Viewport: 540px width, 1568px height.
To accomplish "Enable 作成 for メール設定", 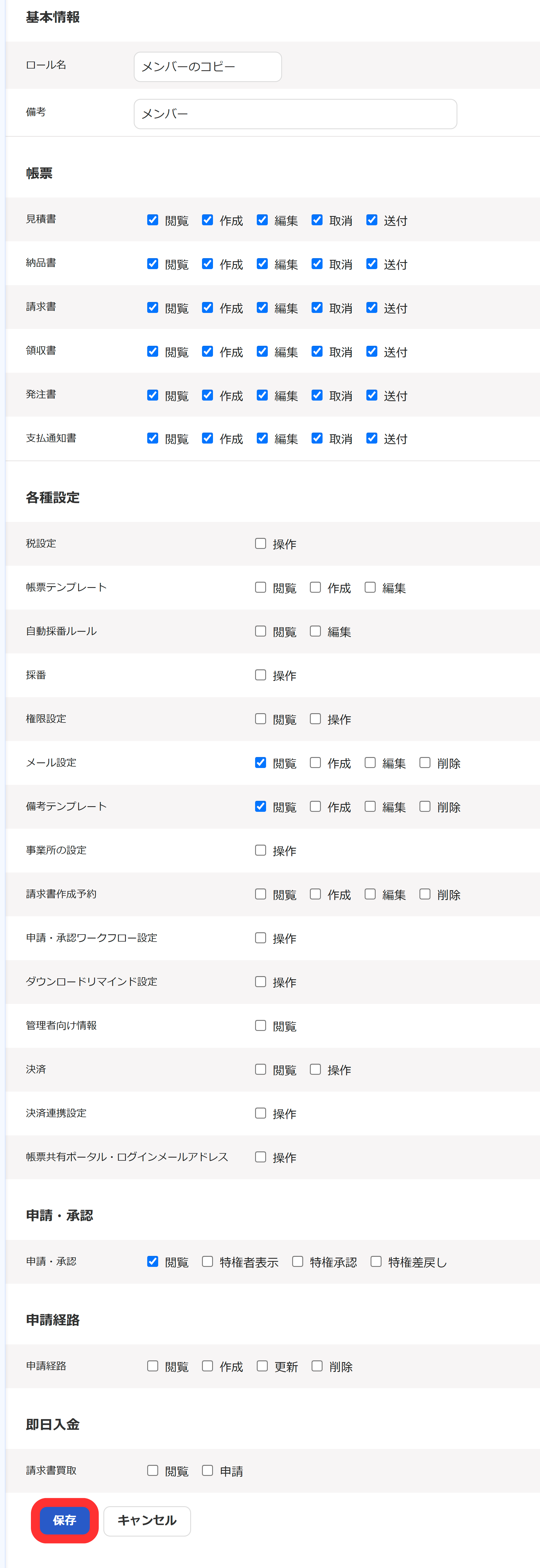I will [315, 763].
